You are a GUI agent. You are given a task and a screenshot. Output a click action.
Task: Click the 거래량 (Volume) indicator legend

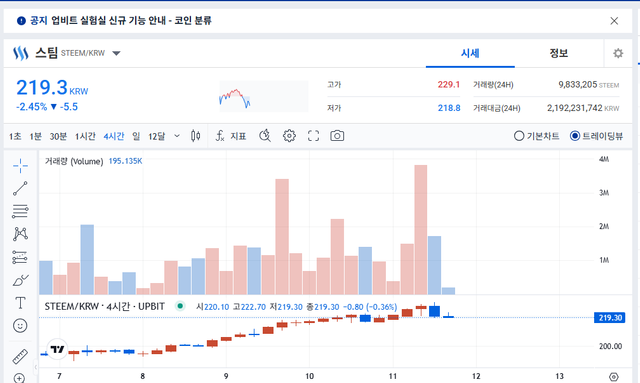point(74,161)
